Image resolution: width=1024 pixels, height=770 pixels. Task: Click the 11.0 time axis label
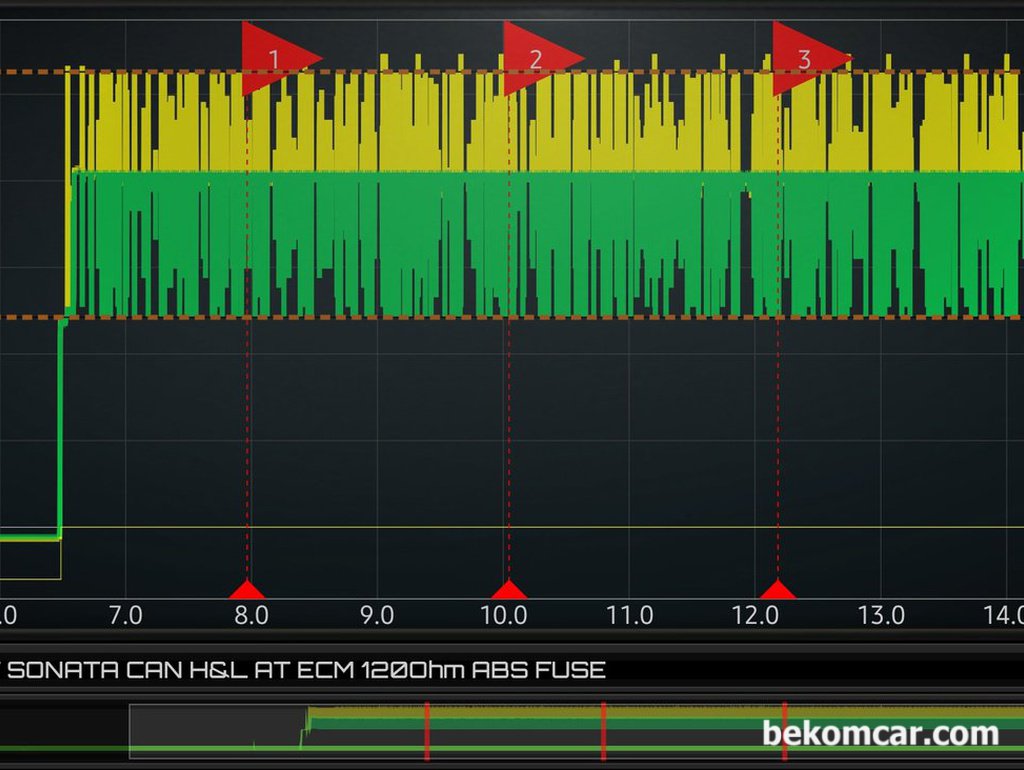click(630, 615)
